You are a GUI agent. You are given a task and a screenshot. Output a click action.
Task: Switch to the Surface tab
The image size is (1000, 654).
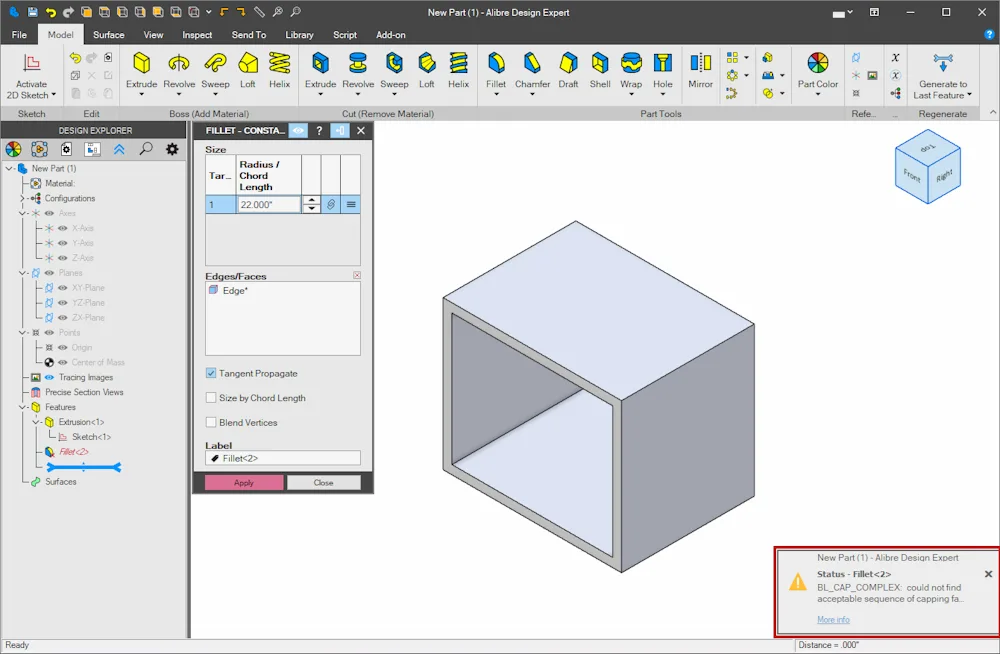tap(108, 34)
